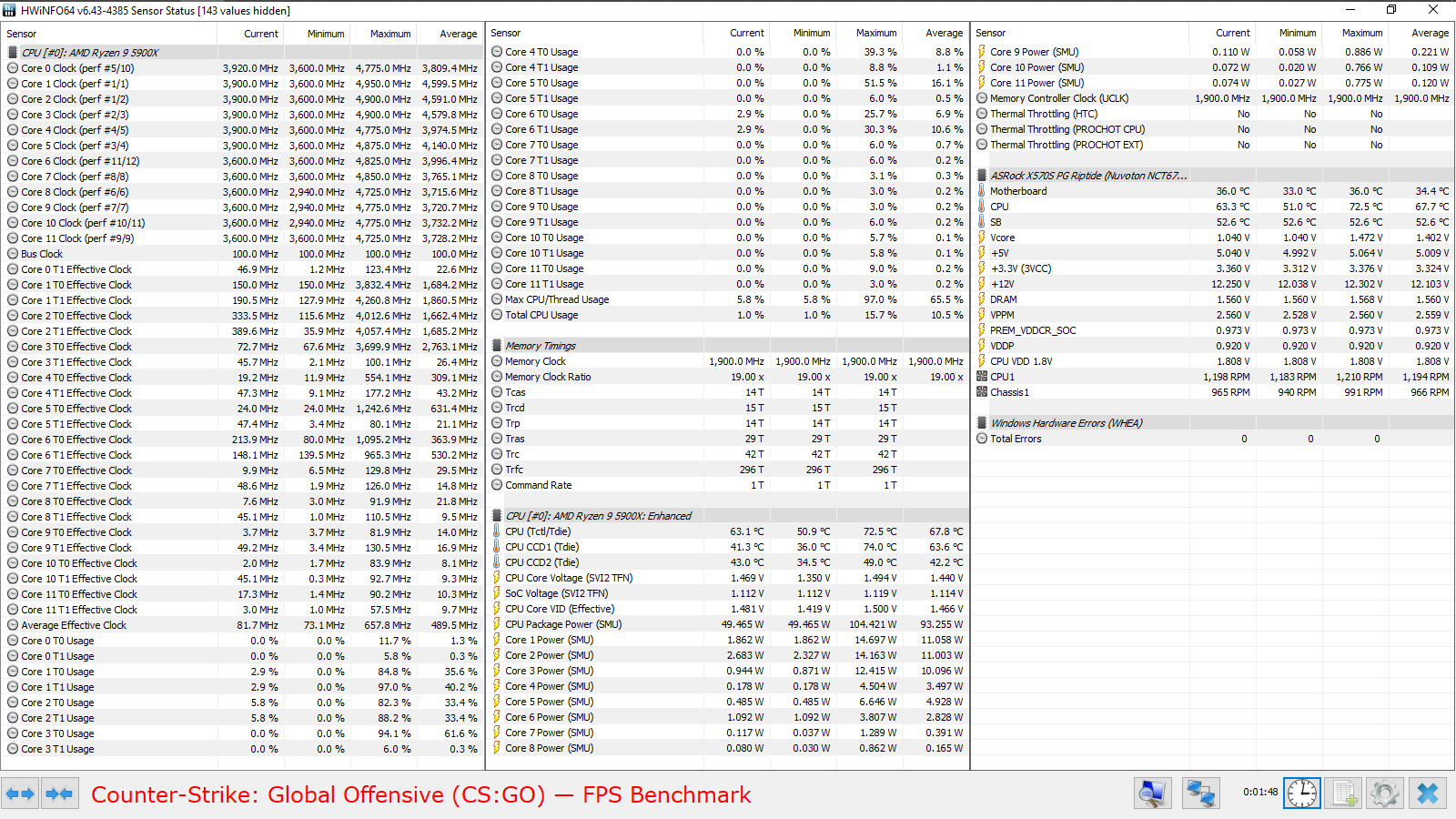Image resolution: width=1456 pixels, height=819 pixels.
Task: Select the Trfc timing label
Action: click(x=514, y=470)
